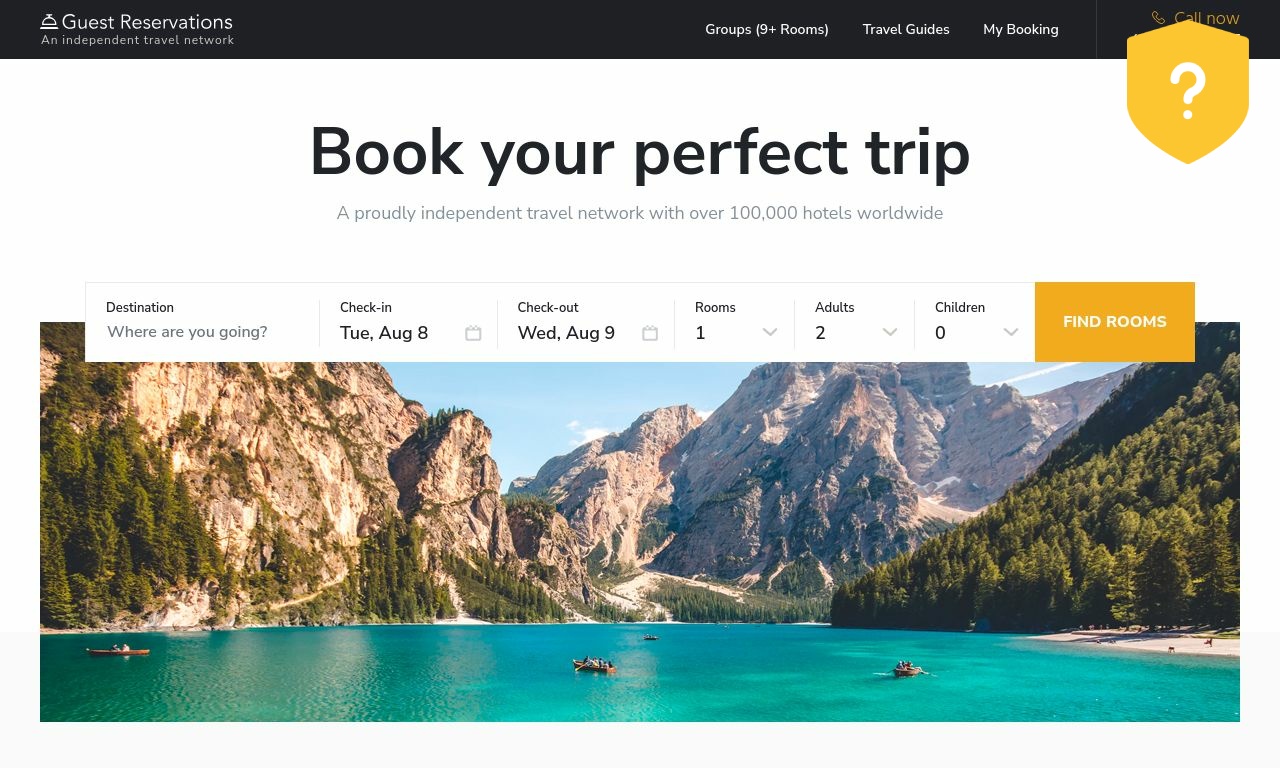Screen dimensions: 1280x768
Task: Open Groups (9+ Rooms) menu item
Action: point(767,29)
